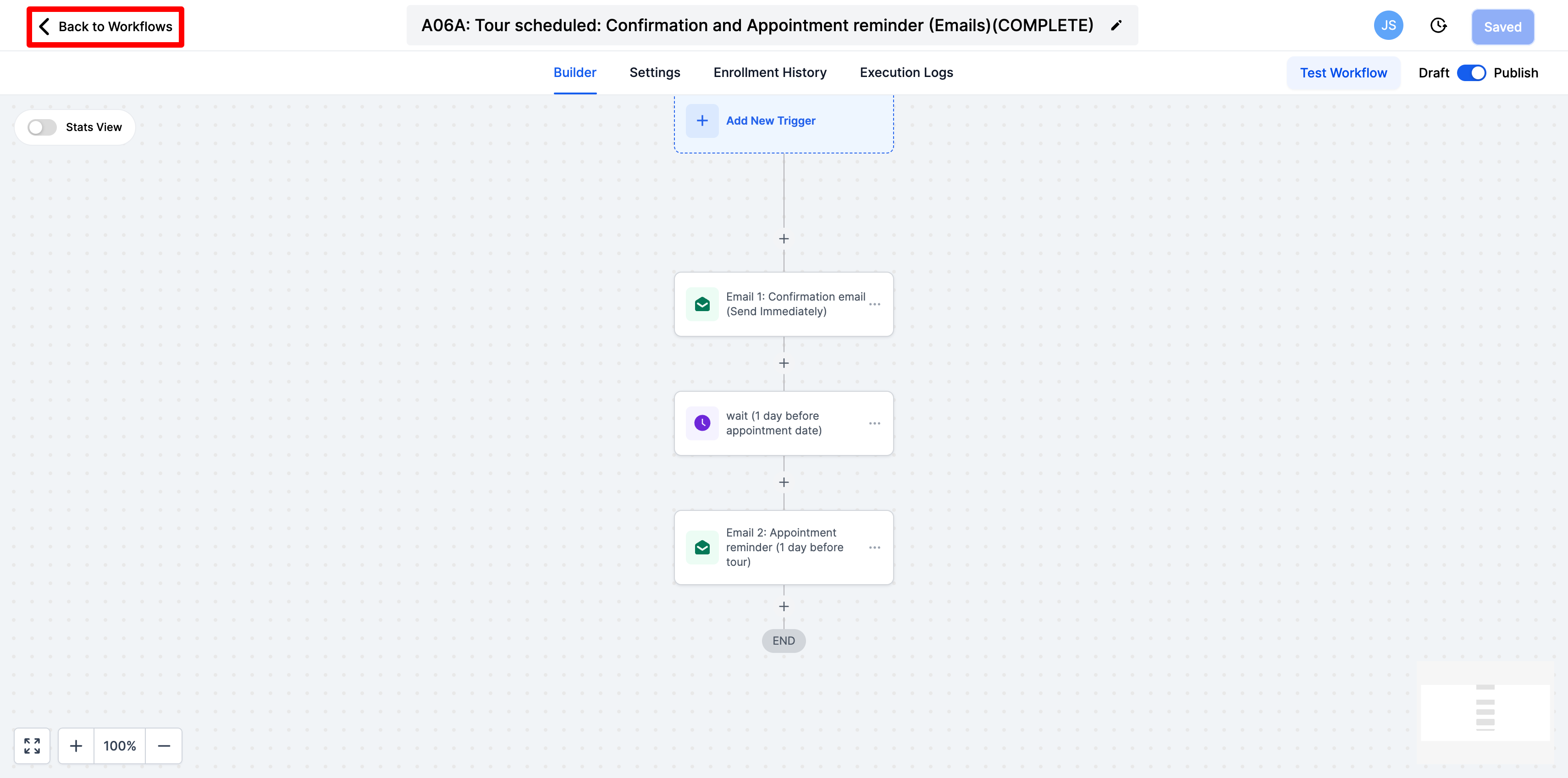Screen dimensions: 1568x778
Task: Click the workflow minimap thumbnail
Action: pyautogui.click(x=1485, y=712)
